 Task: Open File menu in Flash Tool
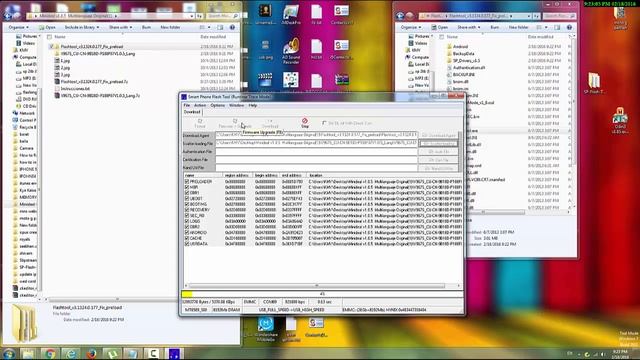pos(187,105)
